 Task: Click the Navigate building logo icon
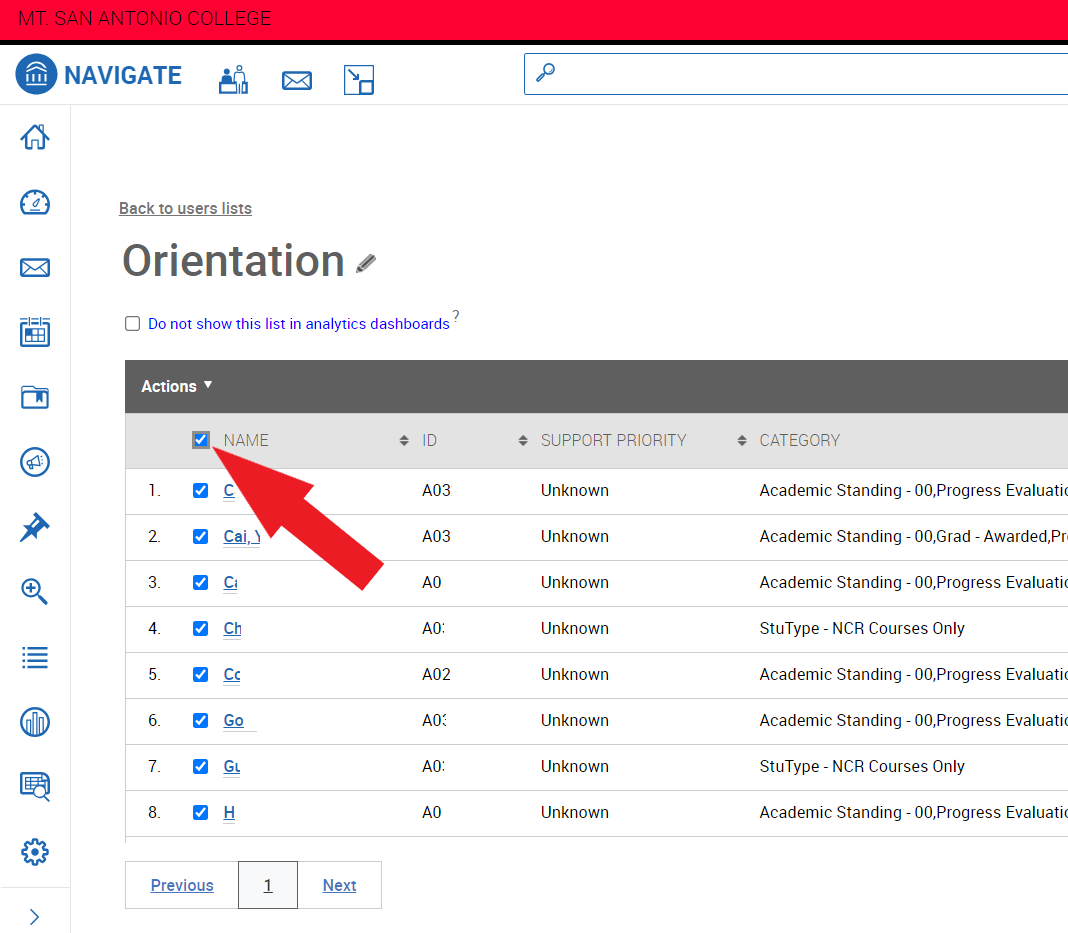[36, 74]
